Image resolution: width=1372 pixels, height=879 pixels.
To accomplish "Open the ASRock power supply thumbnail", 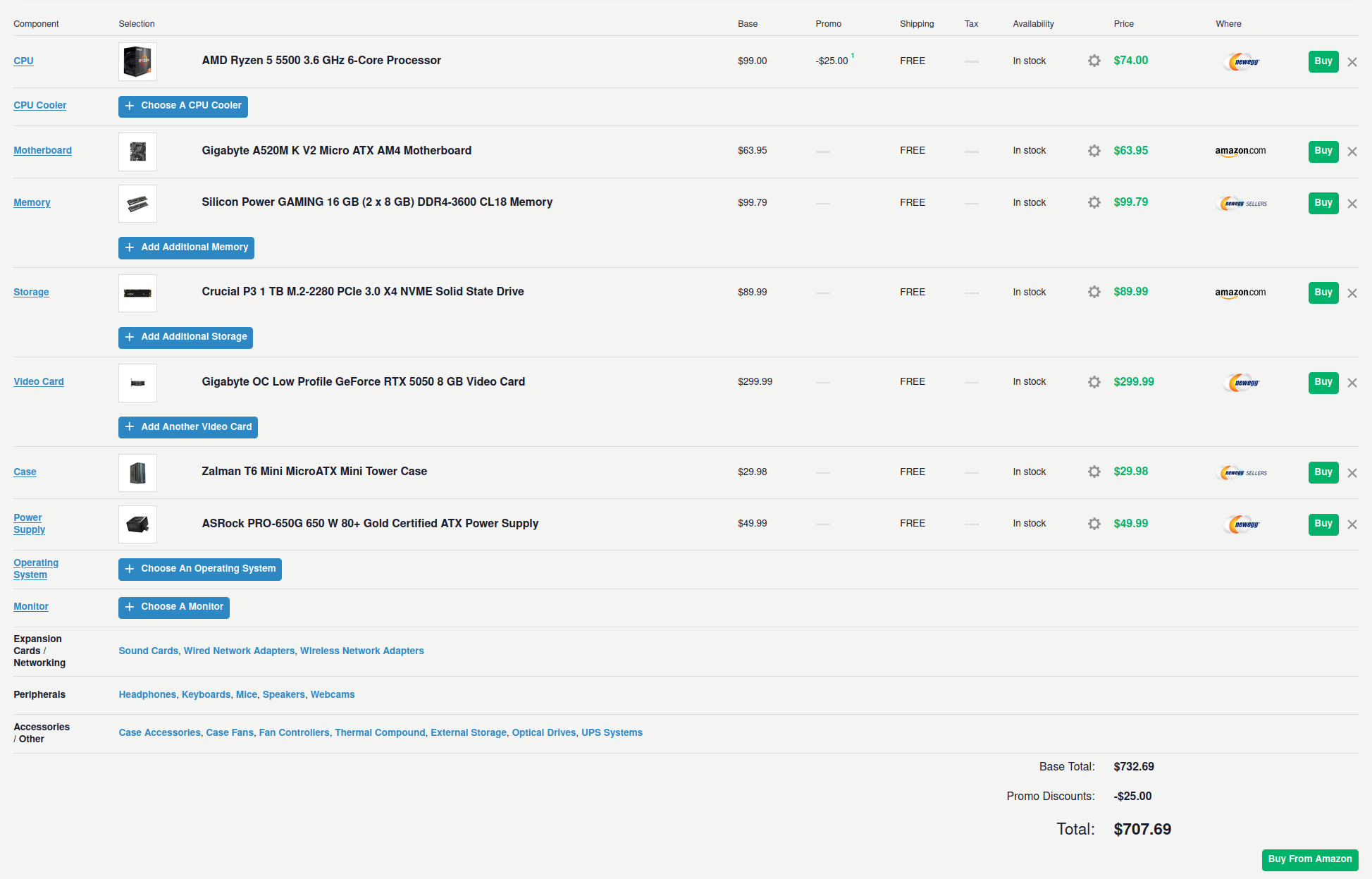I will point(137,524).
